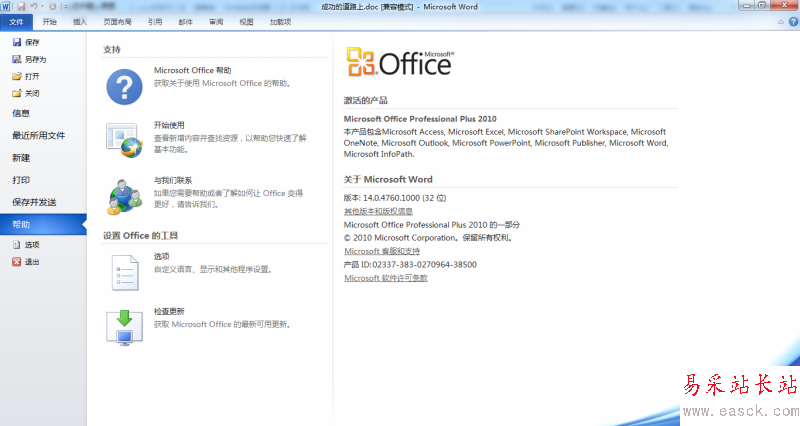Image resolution: width=800 pixels, height=426 pixels.
Task: Select 打开 text in the backstage sidebar
Action: point(32,77)
